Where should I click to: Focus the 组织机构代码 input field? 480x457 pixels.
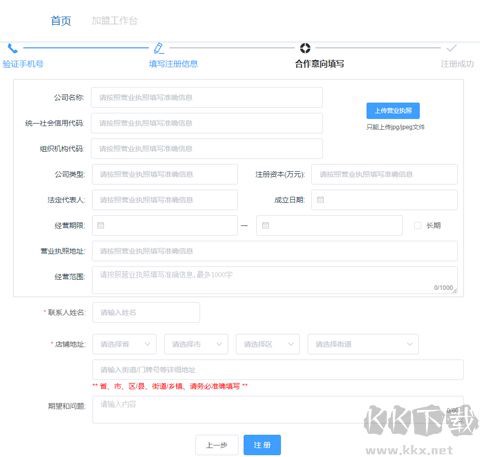pos(207,149)
